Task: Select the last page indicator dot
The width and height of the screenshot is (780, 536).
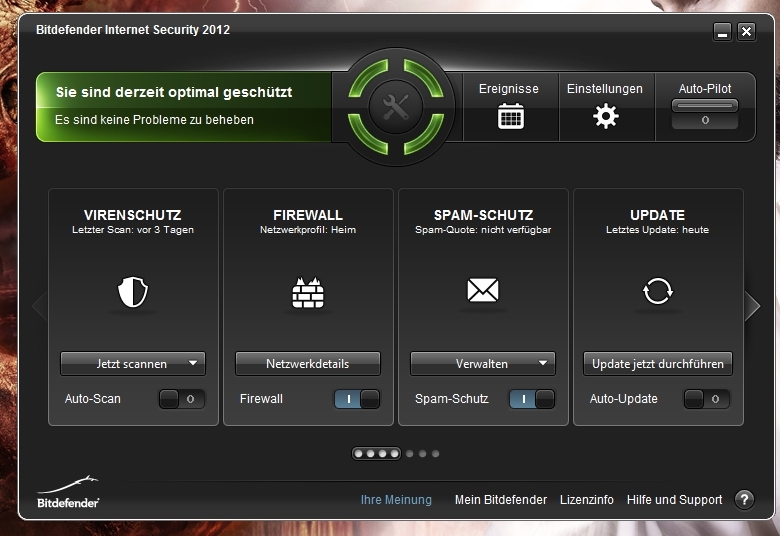Action: (435, 453)
